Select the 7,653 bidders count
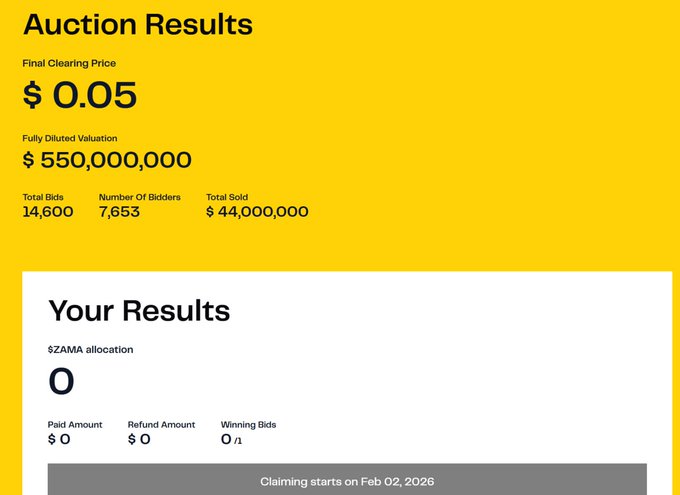Image resolution: width=680 pixels, height=495 pixels. [119, 212]
